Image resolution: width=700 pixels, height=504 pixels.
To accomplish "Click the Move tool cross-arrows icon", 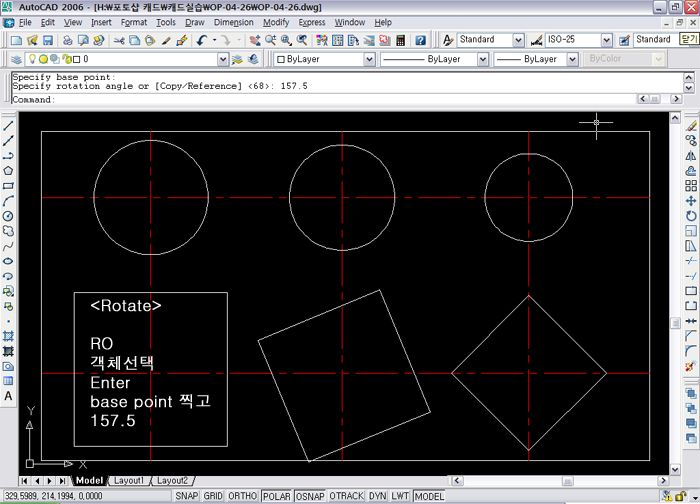I will click(691, 201).
